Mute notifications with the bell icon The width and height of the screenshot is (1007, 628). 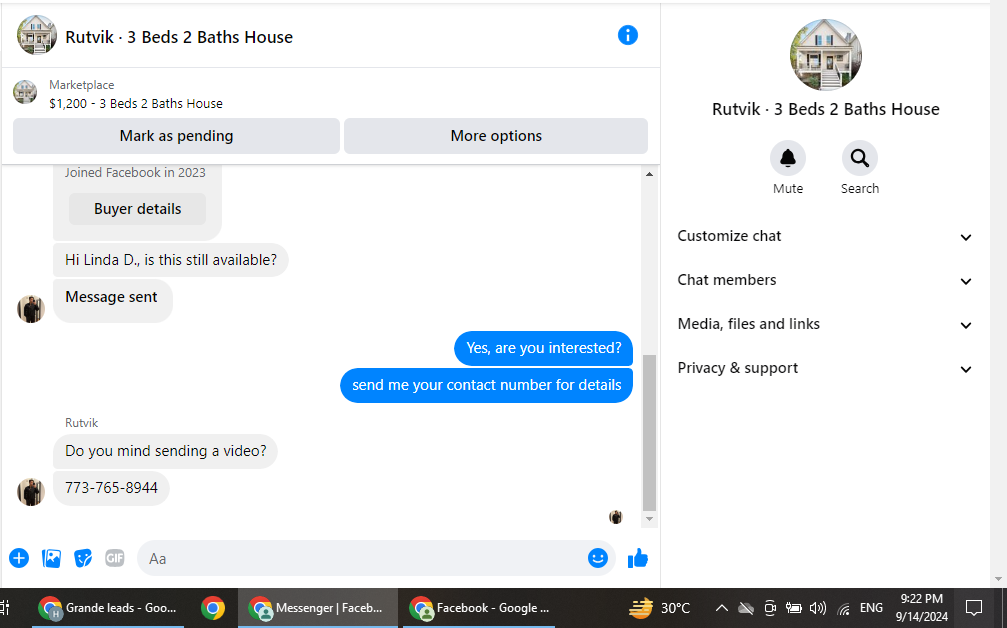(787, 158)
